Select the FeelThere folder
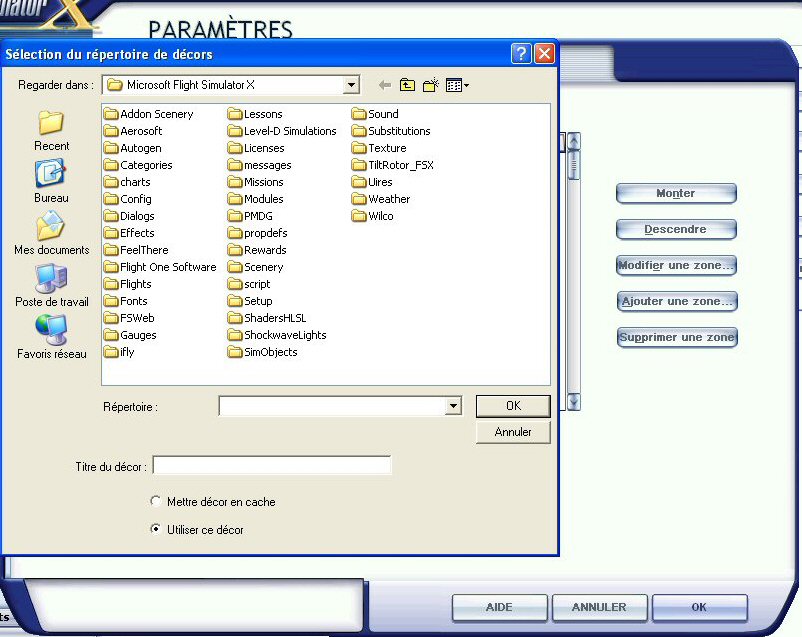Image resolution: width=802 pixels, height=637 pixels. tap(136, 250)
